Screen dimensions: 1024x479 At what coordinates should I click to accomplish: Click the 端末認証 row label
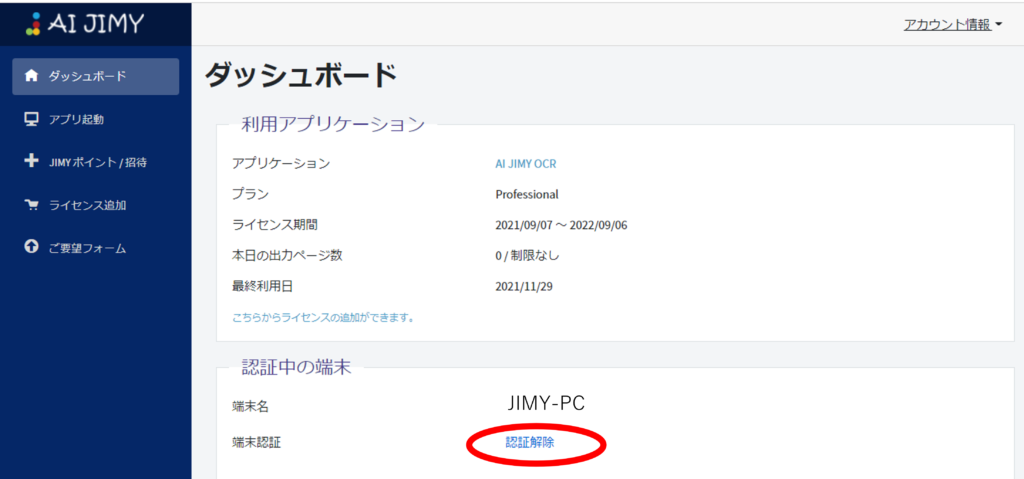coord(256,443)
